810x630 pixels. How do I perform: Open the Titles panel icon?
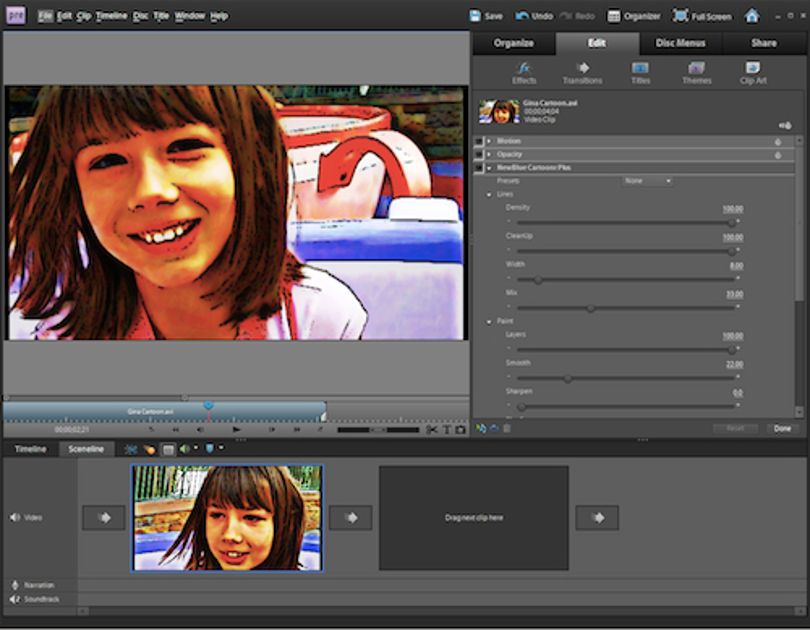(640, 73)
